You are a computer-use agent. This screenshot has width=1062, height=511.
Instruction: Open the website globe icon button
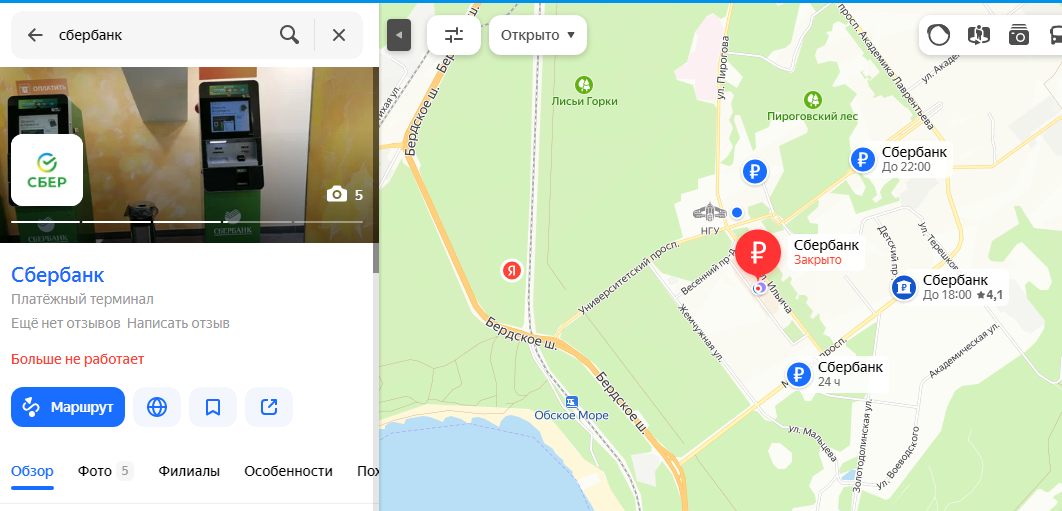coord(157,407)
